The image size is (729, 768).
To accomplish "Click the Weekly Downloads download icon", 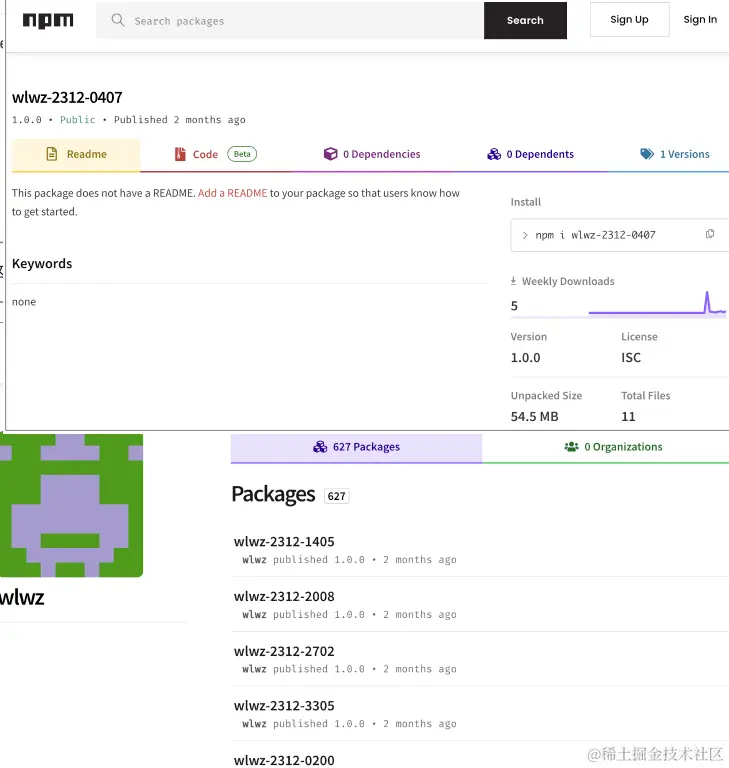I will 513,281.
